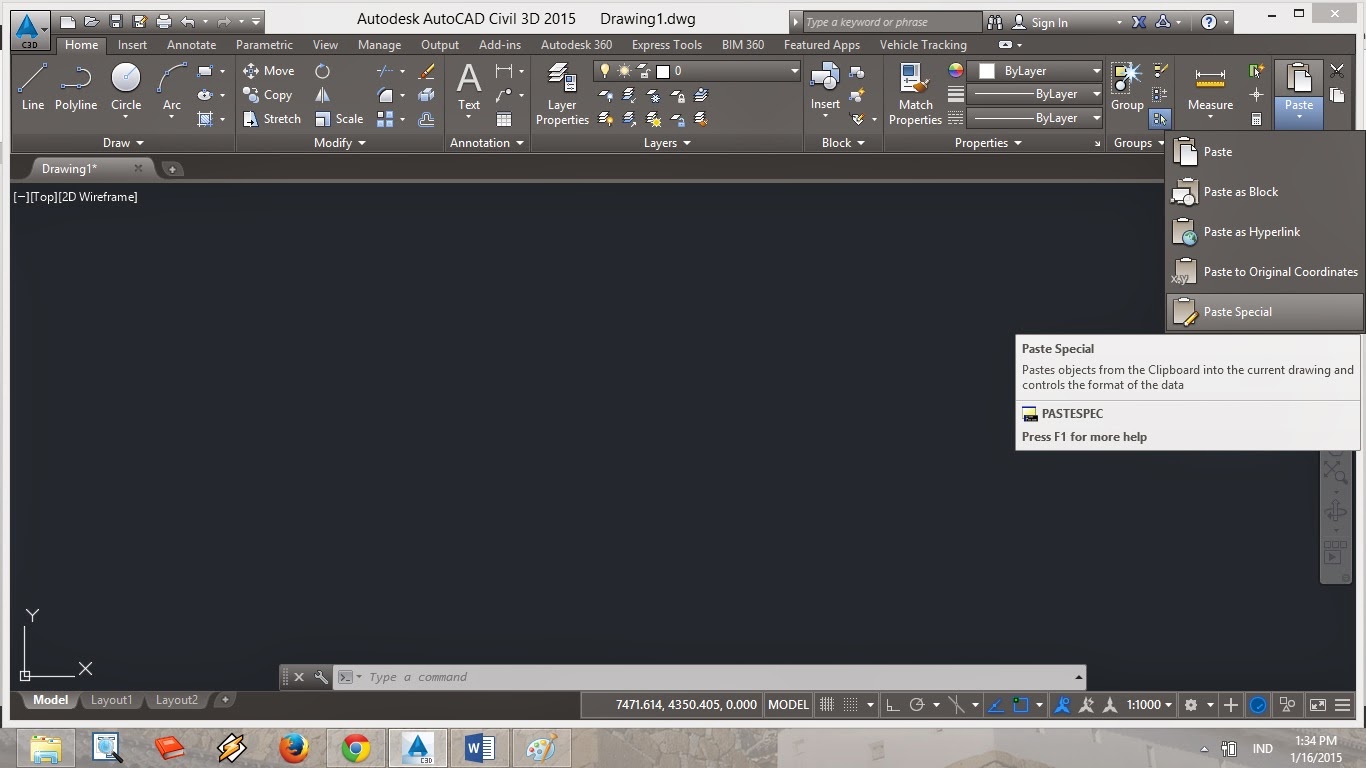Viewport: 1366px width, 768px height.
Task: Click the command line customize wrench
Action: coord(321,677)
